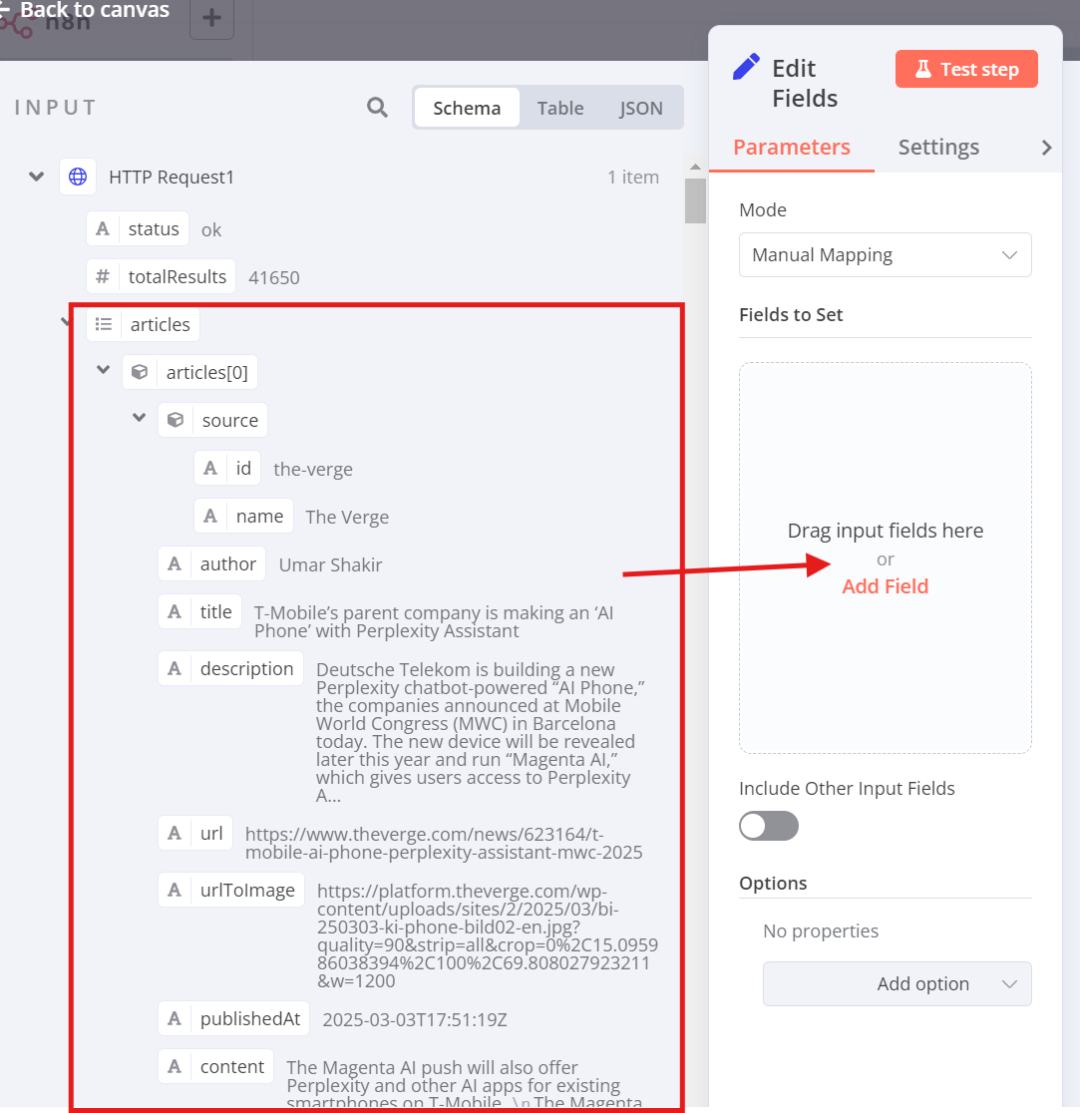Click the plus icon at the top bar
The width and height of the screenshot is (1080, 1113).
[x=211, y=18]
